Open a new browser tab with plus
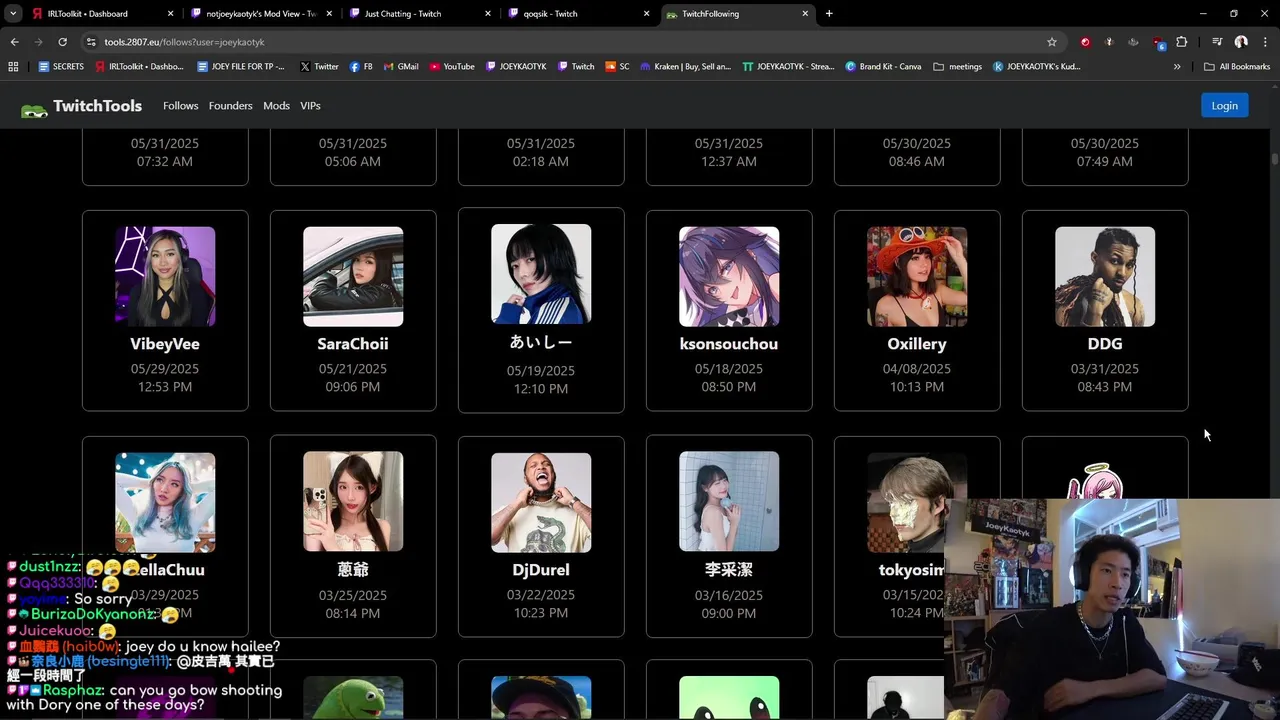The width and height of the screenshot is (1280, 720). tap(829, 14)
